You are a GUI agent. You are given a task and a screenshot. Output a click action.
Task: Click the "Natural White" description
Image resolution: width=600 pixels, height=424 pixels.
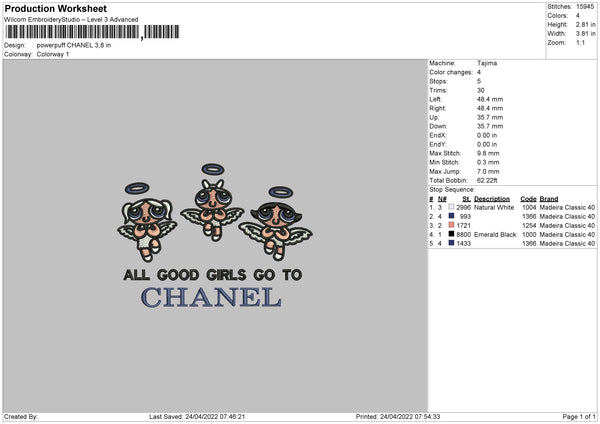(494, 207)
